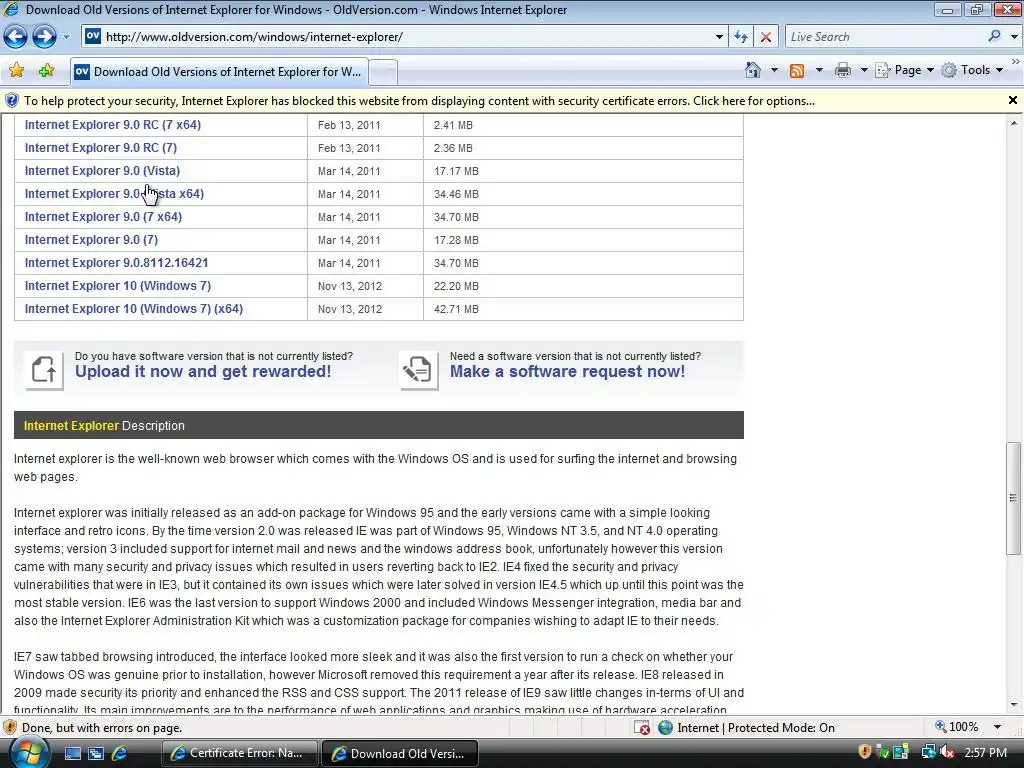Click the software request tag icon

point(419,370)
